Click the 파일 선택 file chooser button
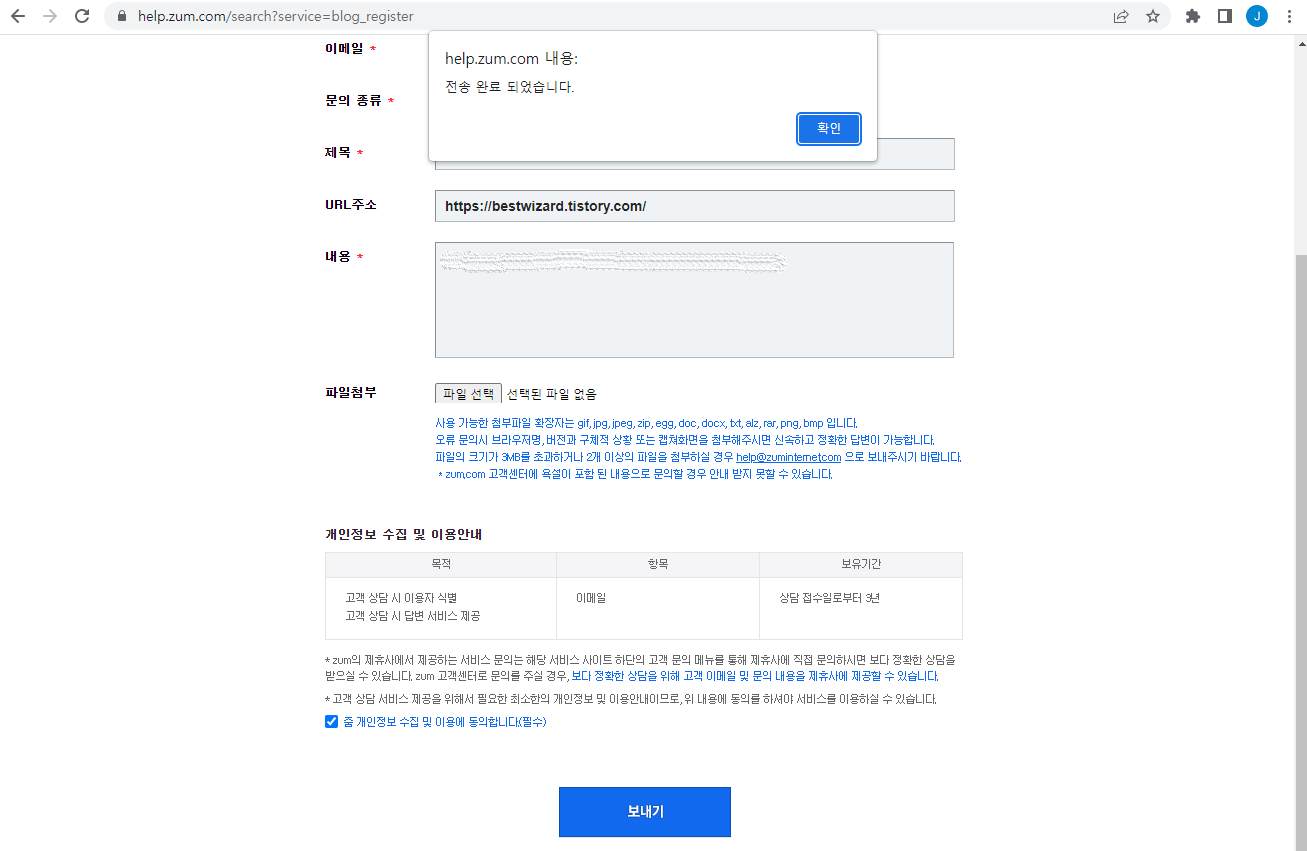This screenshot has width=1307, height=851. (x=467, y=392)
